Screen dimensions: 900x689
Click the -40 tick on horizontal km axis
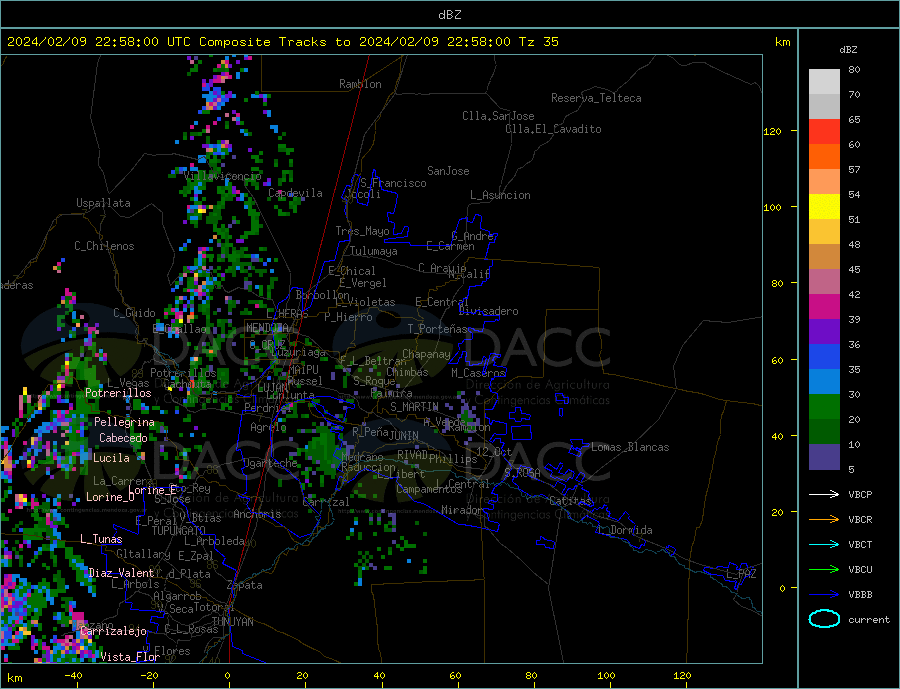coord(73,676)
